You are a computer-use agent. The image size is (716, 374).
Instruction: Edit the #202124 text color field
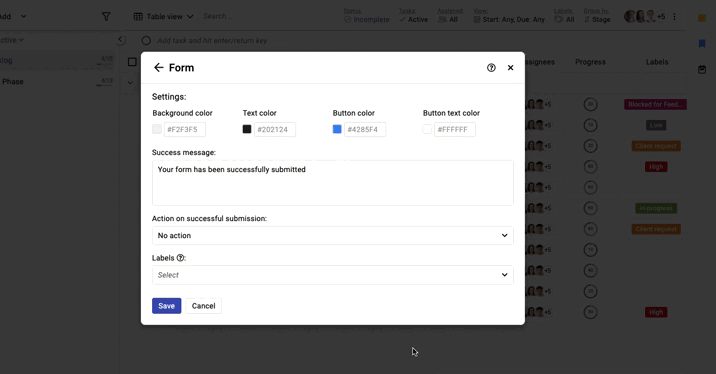pos(274,129)
